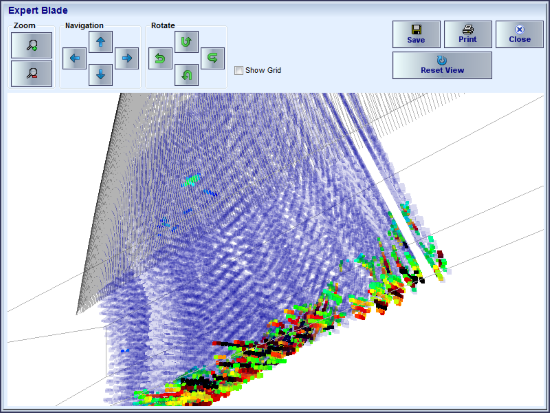Zoom in with the magnifier plus button
Viewport: 550px width, 413px height.
[x=32, y=45]
